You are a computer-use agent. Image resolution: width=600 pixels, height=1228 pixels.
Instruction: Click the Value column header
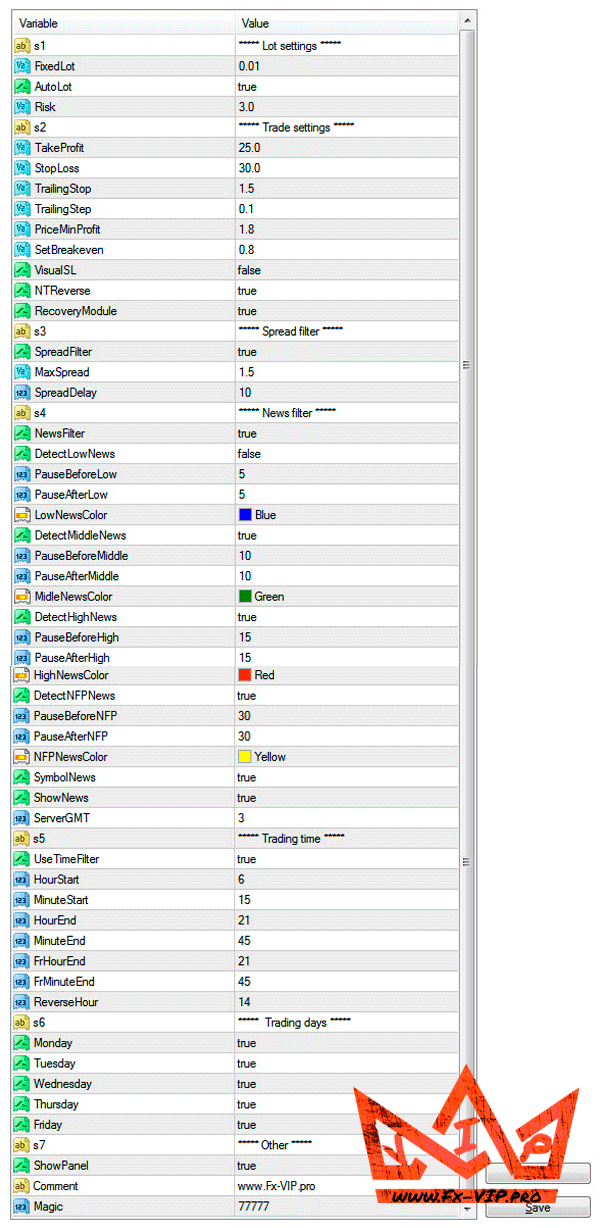tap(345, 23)
